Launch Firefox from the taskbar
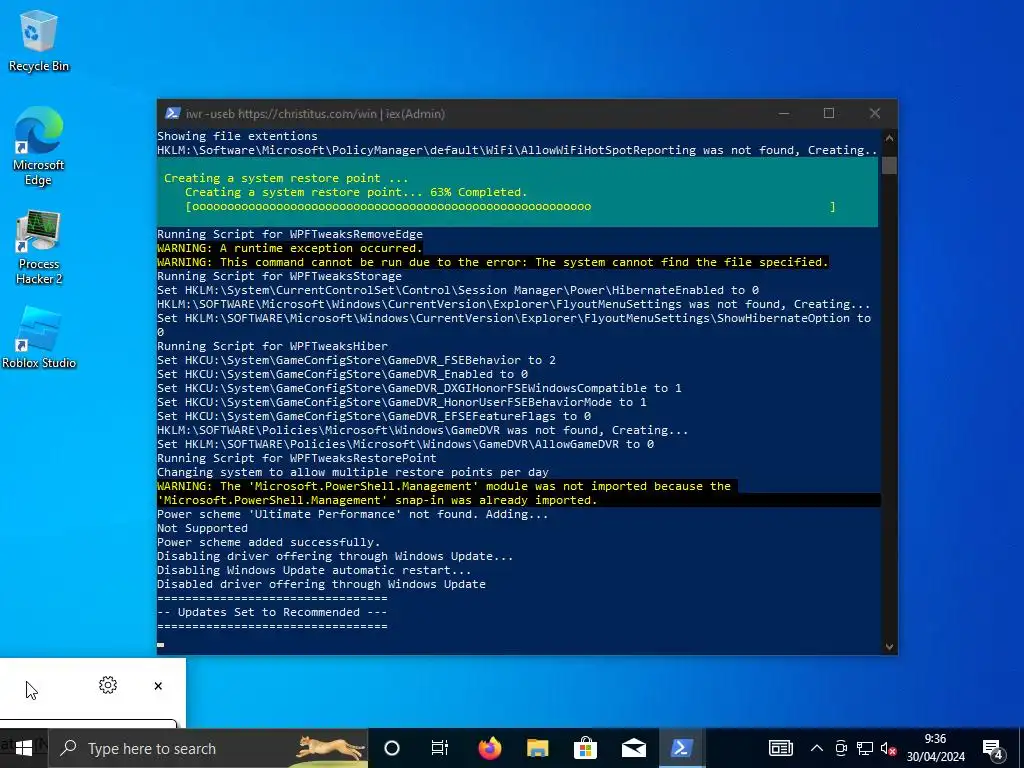Screen dimensions: 1024x768 pos(489,748)
